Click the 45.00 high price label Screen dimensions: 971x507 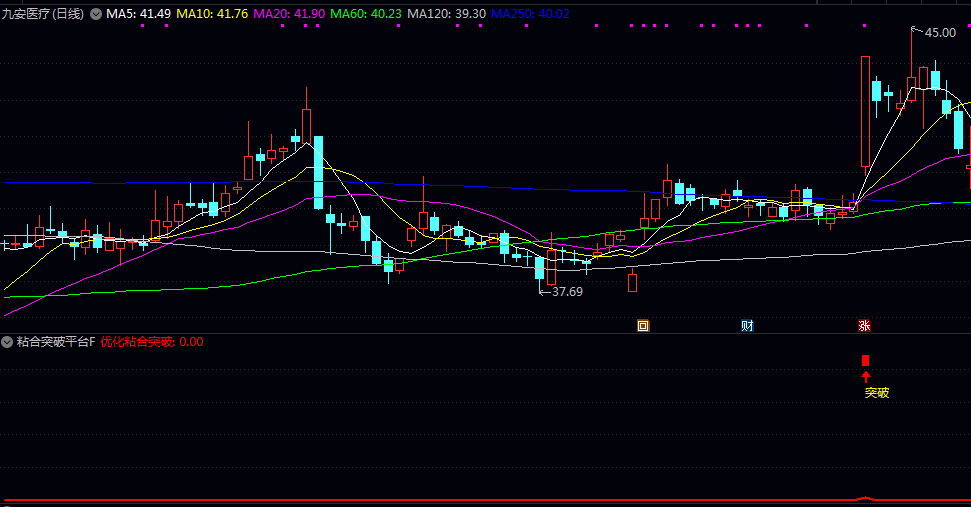pos(940,33)
